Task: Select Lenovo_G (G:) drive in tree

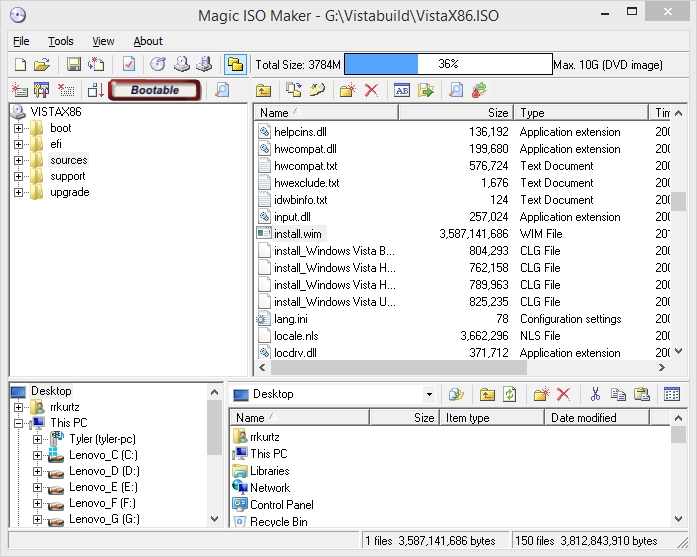Action: tap(104, 519)
